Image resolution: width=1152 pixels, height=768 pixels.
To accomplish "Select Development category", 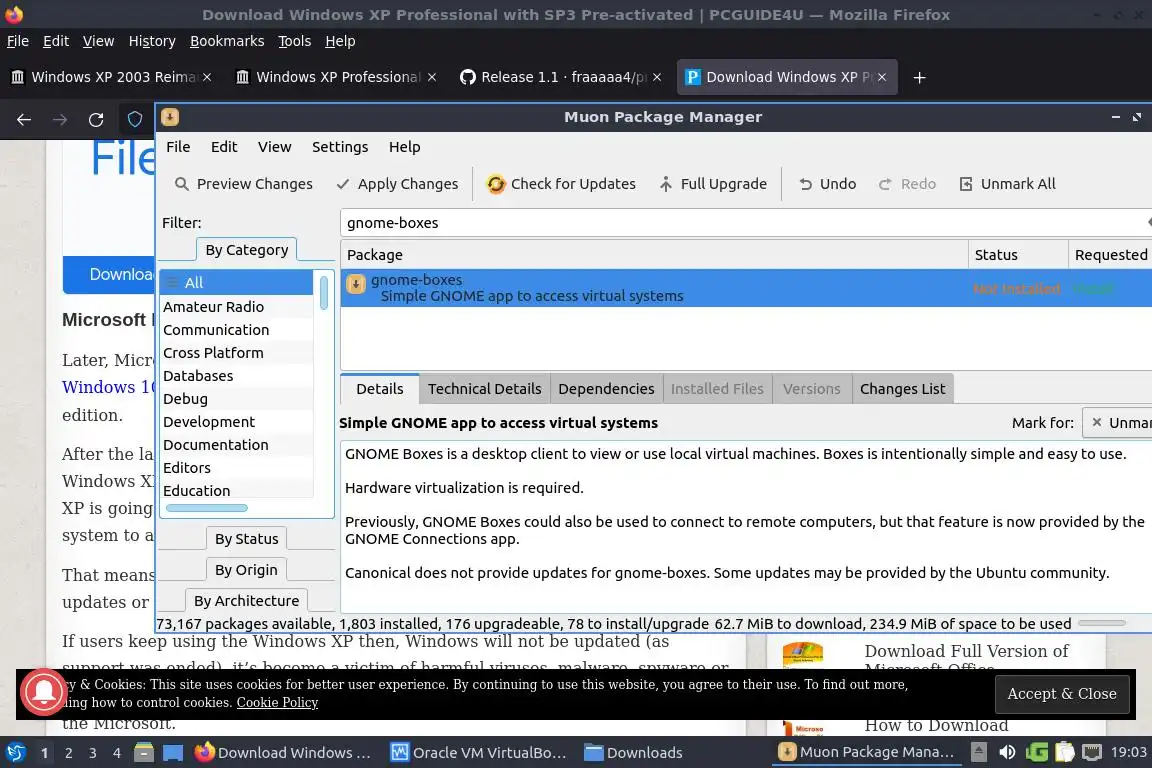I will 237,421.
